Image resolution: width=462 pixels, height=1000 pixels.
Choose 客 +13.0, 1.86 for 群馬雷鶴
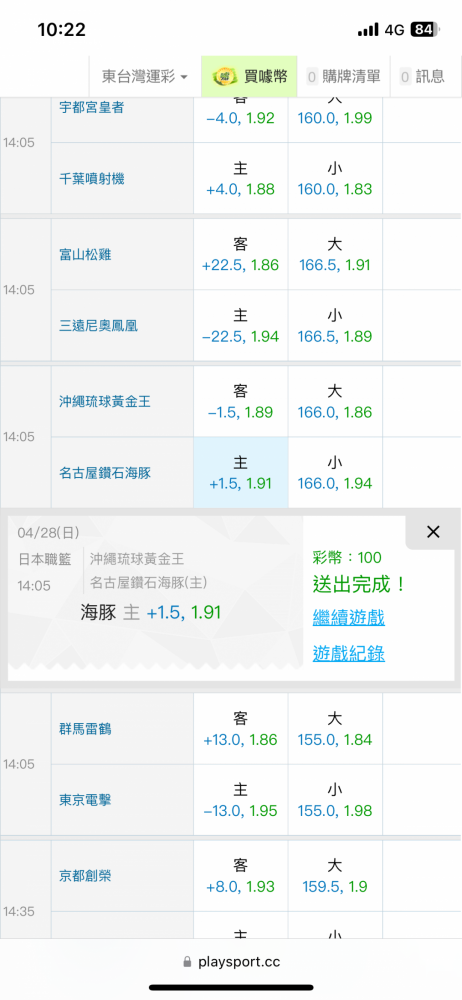coord(241,729)
